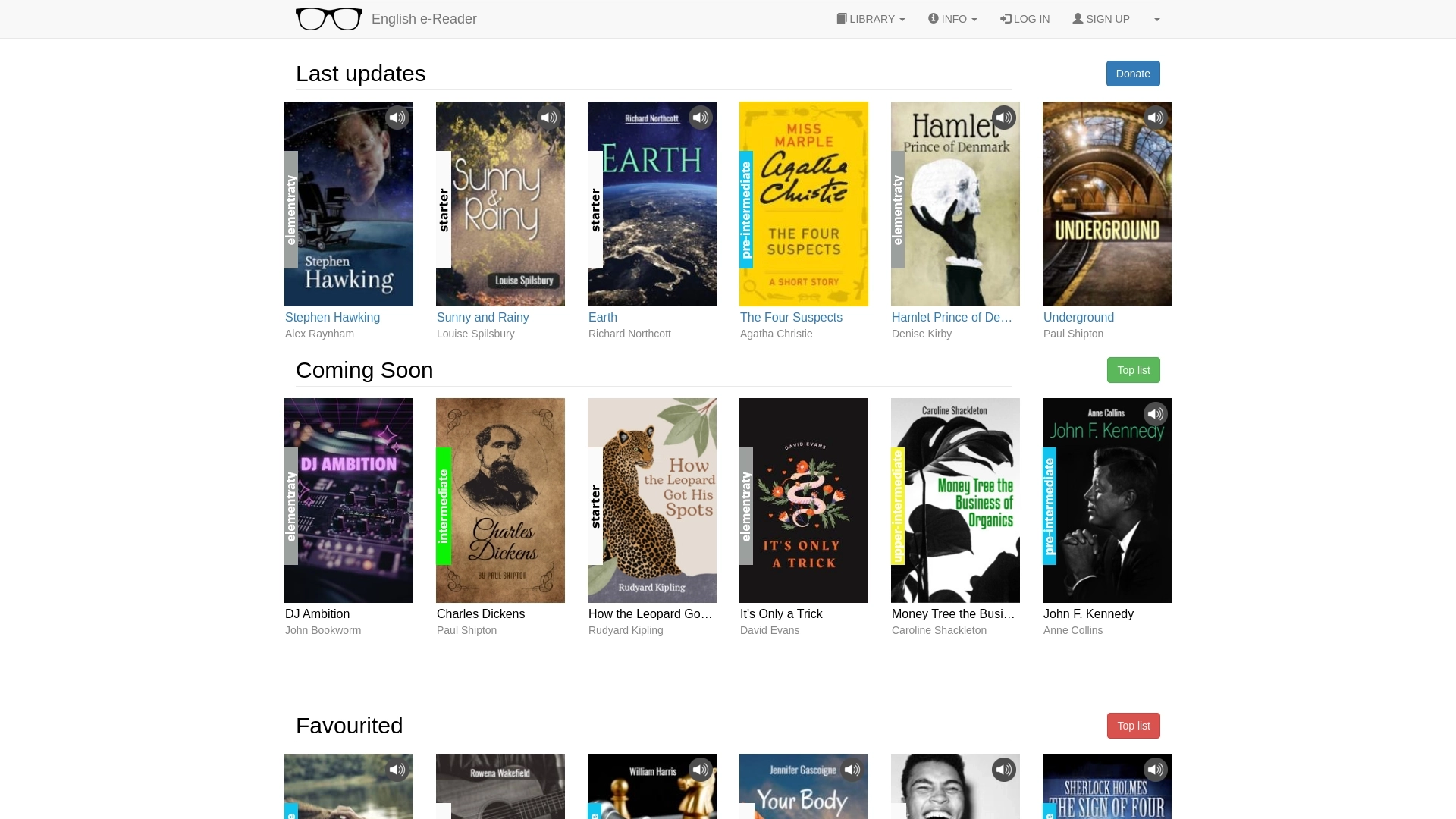Open the Hamlet Prince of De… title link
1456x819 pixels.
pos(952,317)
